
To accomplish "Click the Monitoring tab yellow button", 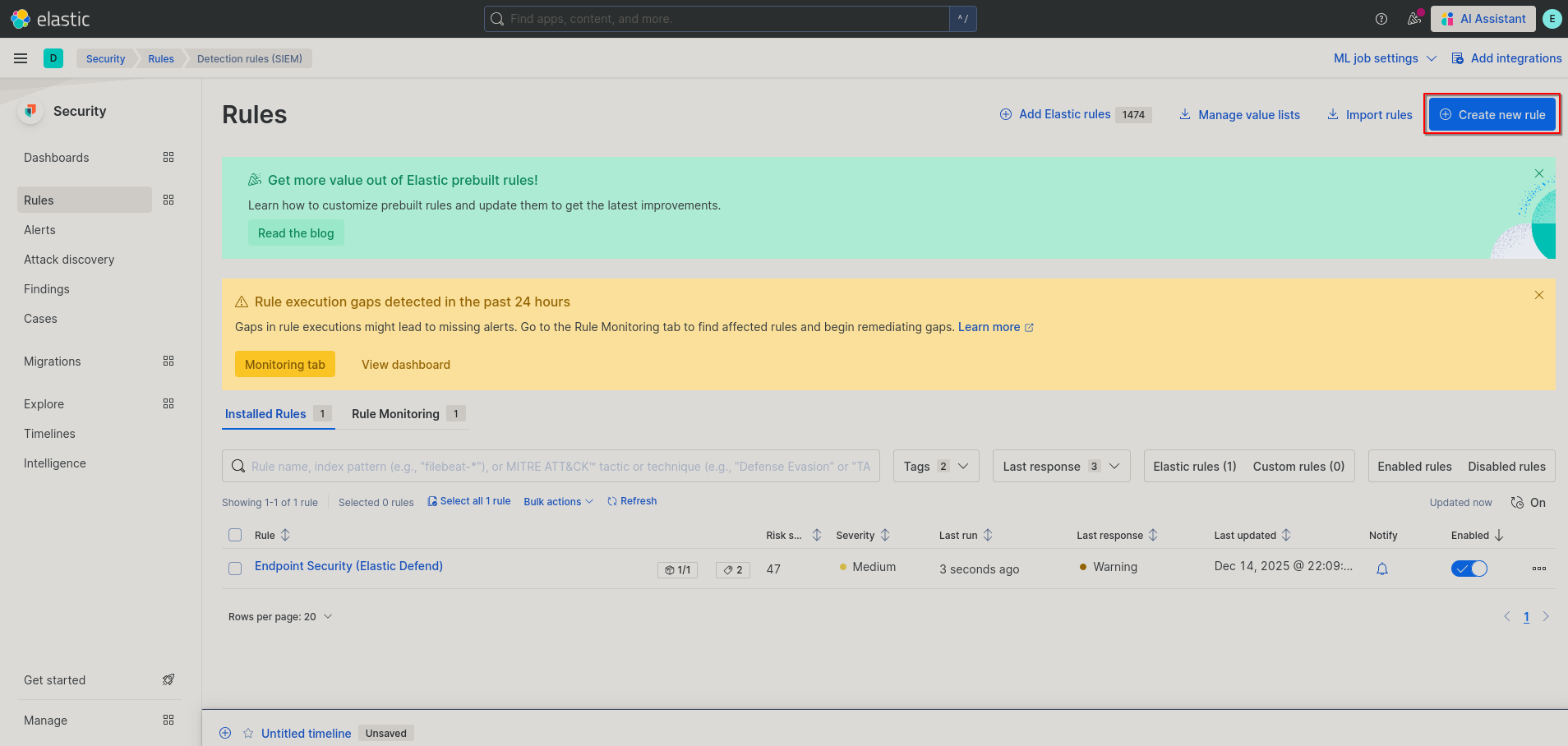I will coord(285,364).
